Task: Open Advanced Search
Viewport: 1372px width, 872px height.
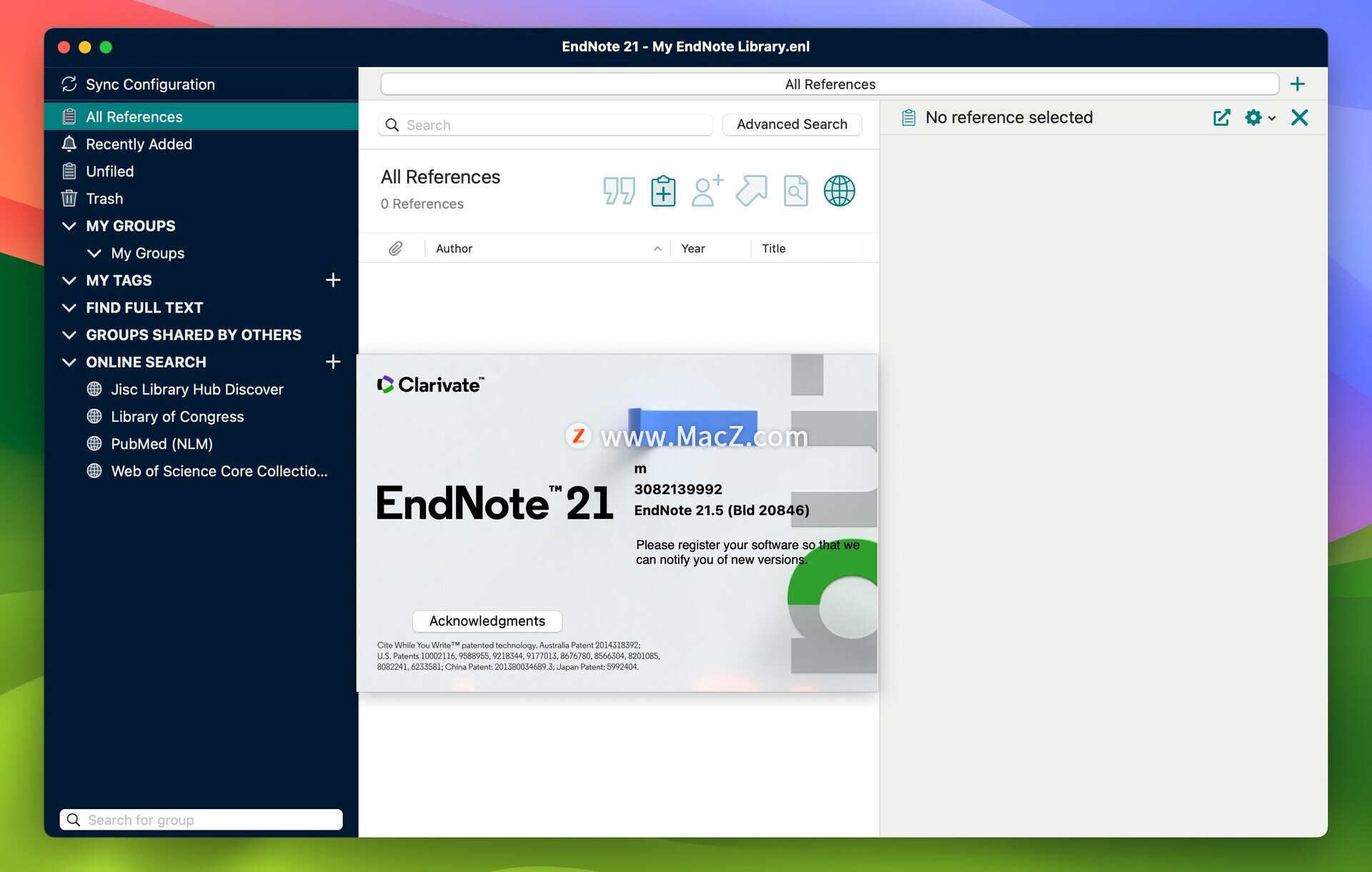Action: coord(792,124)
